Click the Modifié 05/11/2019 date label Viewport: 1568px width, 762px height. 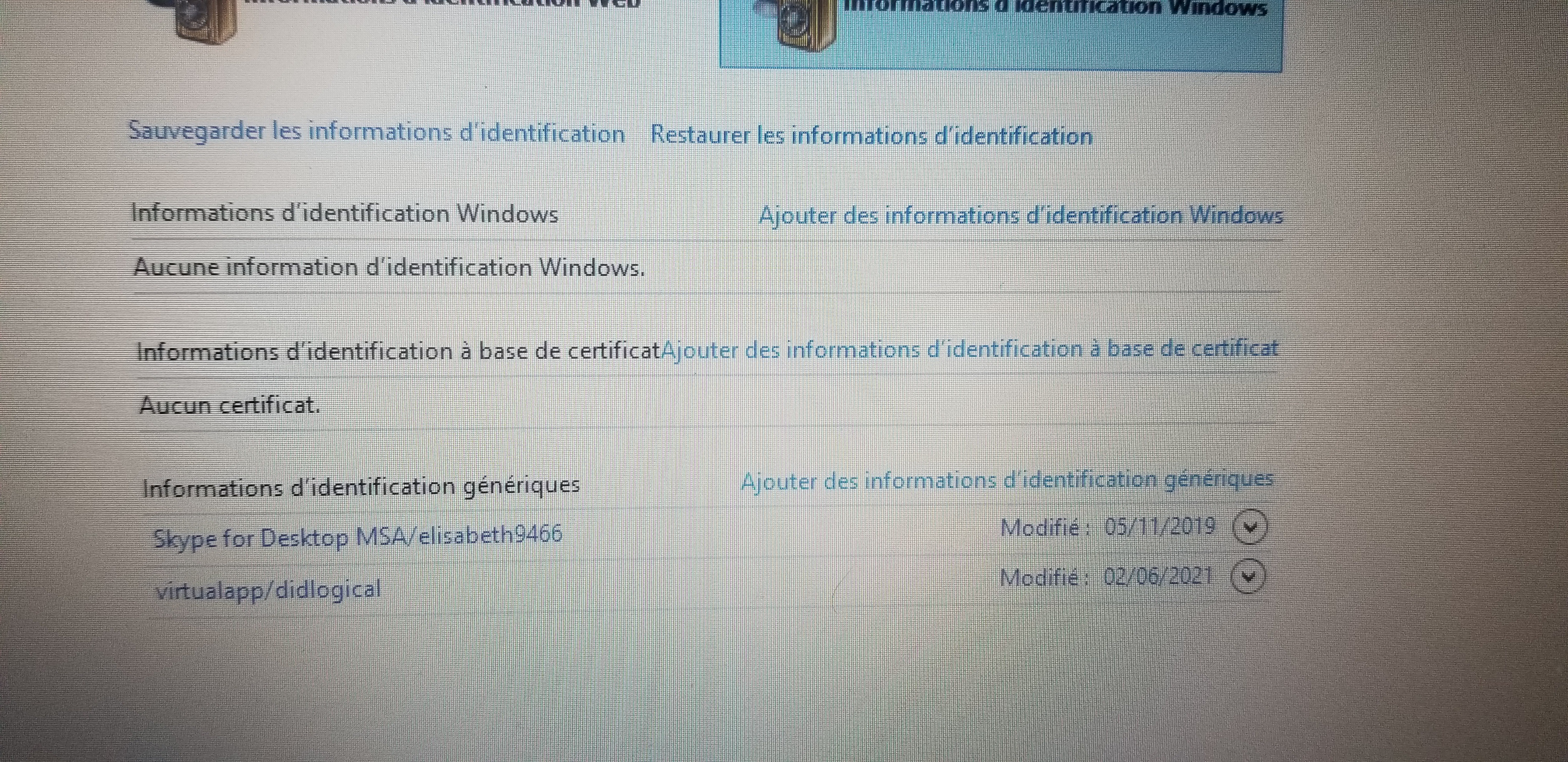[1108, 527]
